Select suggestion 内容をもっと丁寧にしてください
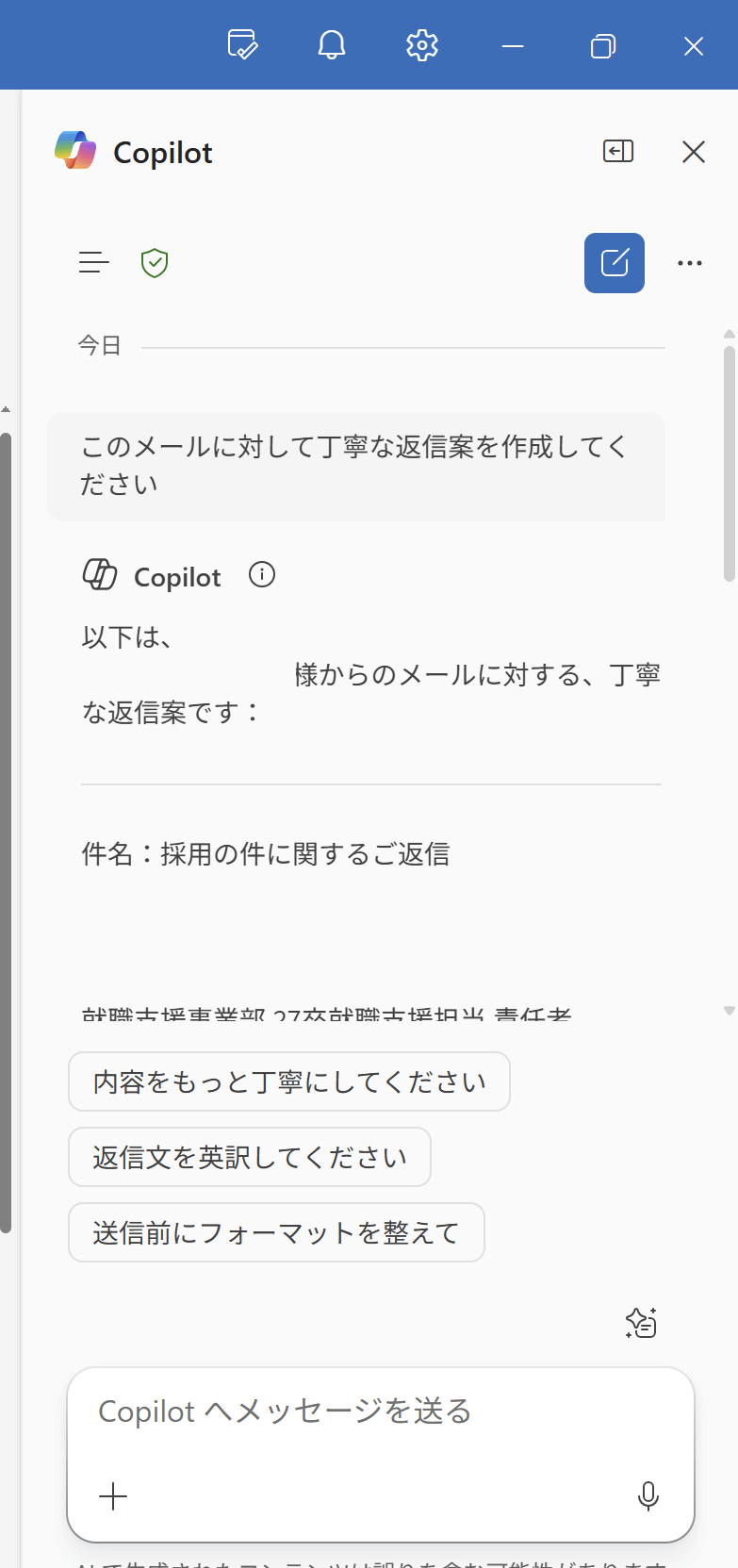 (289, 1081)
